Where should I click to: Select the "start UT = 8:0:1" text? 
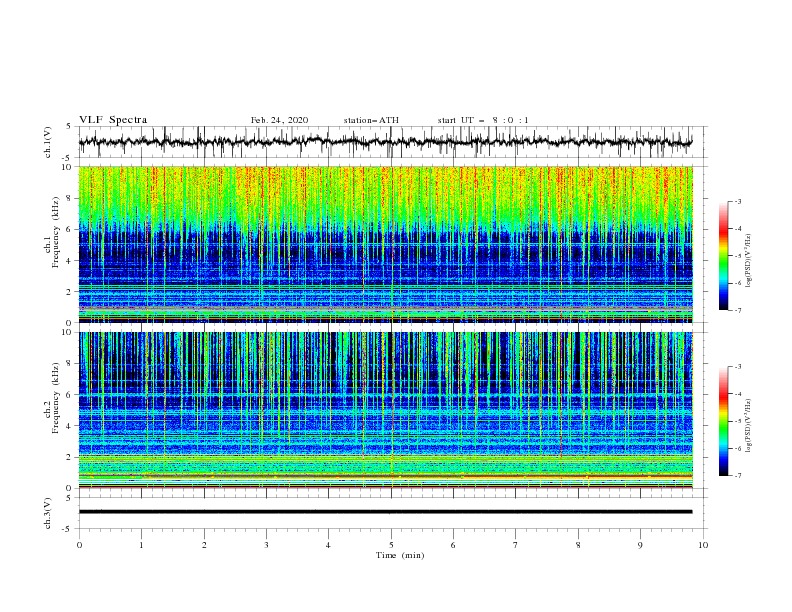[x=483, y=120]
